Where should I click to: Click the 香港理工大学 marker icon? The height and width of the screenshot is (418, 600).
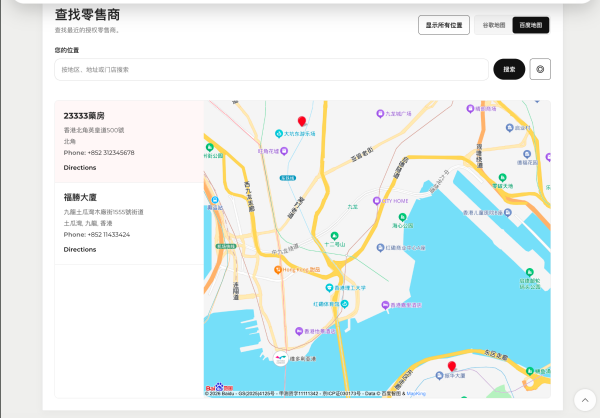[329, 287]
